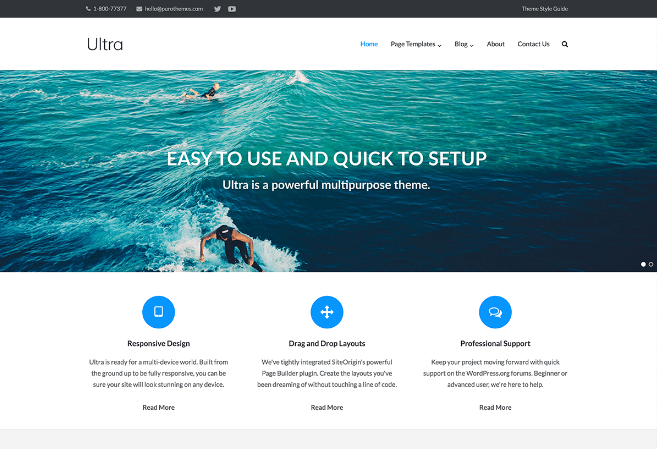Open the YouTube icon link
657x449 pixels.
(232, 8)
